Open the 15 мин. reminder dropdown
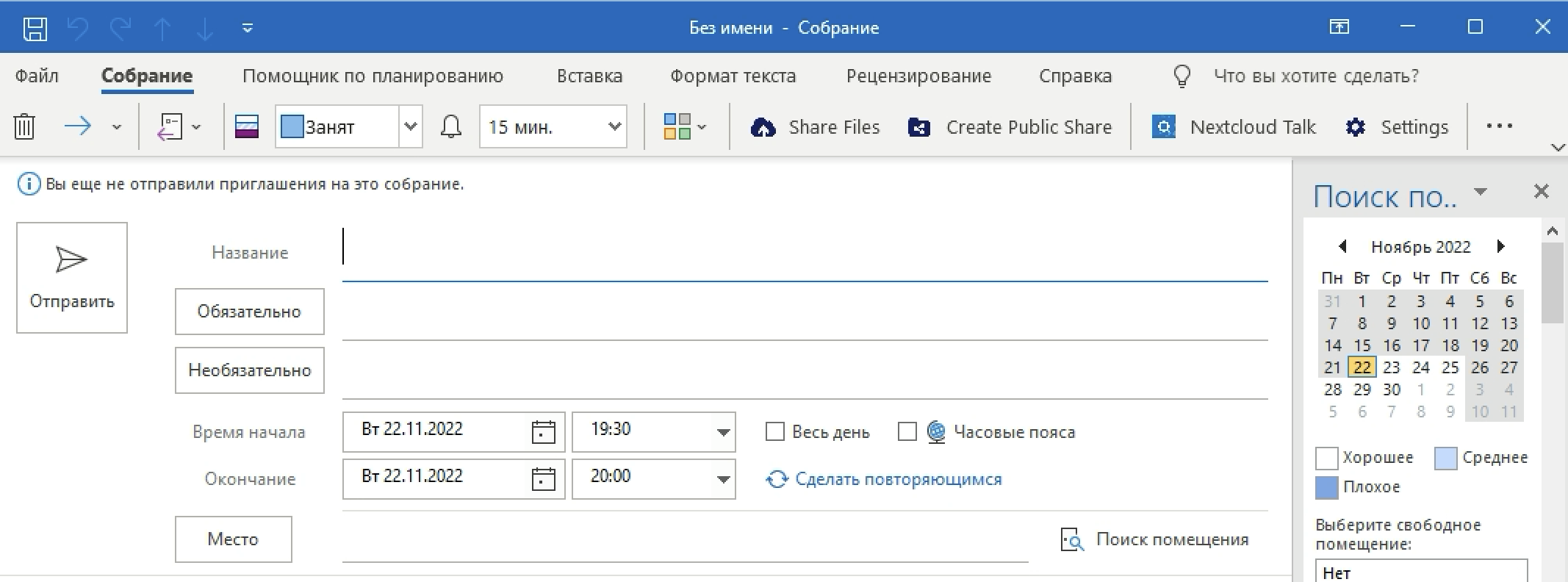Viewport: 1568px width, 582px height. pos(614,126)
